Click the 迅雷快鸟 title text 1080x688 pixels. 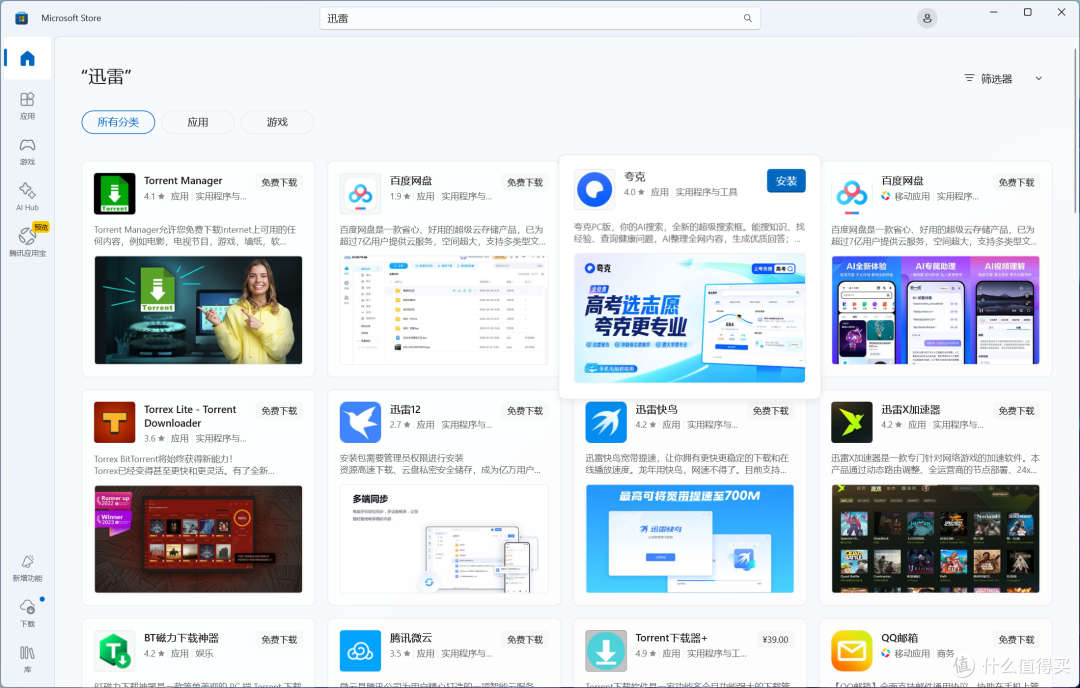coord(656,410)
